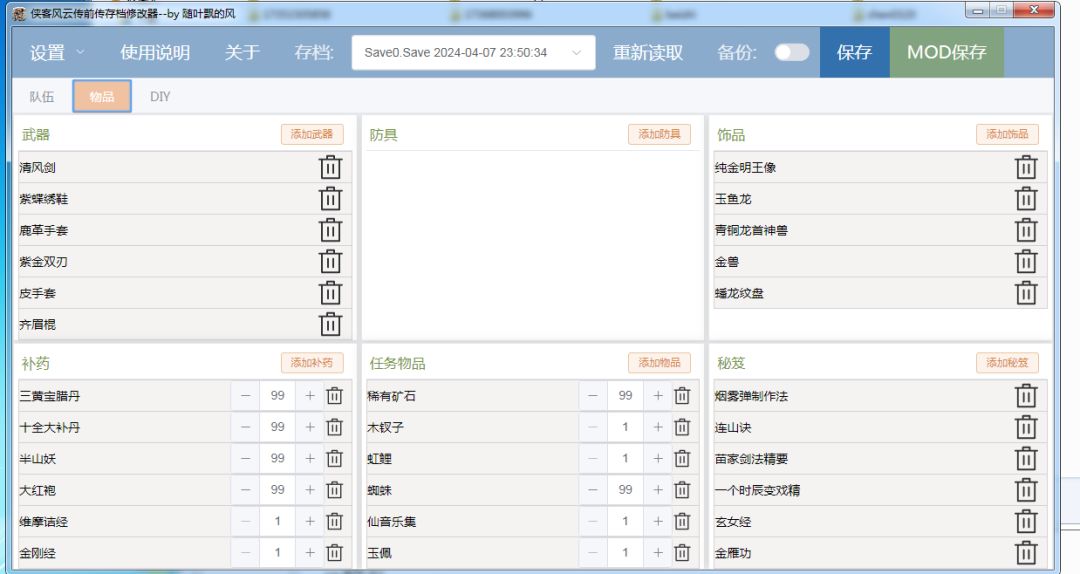Screen dimensions: 1080x574
Task: Delete the 金刚经 item
Action: point(334,553)
